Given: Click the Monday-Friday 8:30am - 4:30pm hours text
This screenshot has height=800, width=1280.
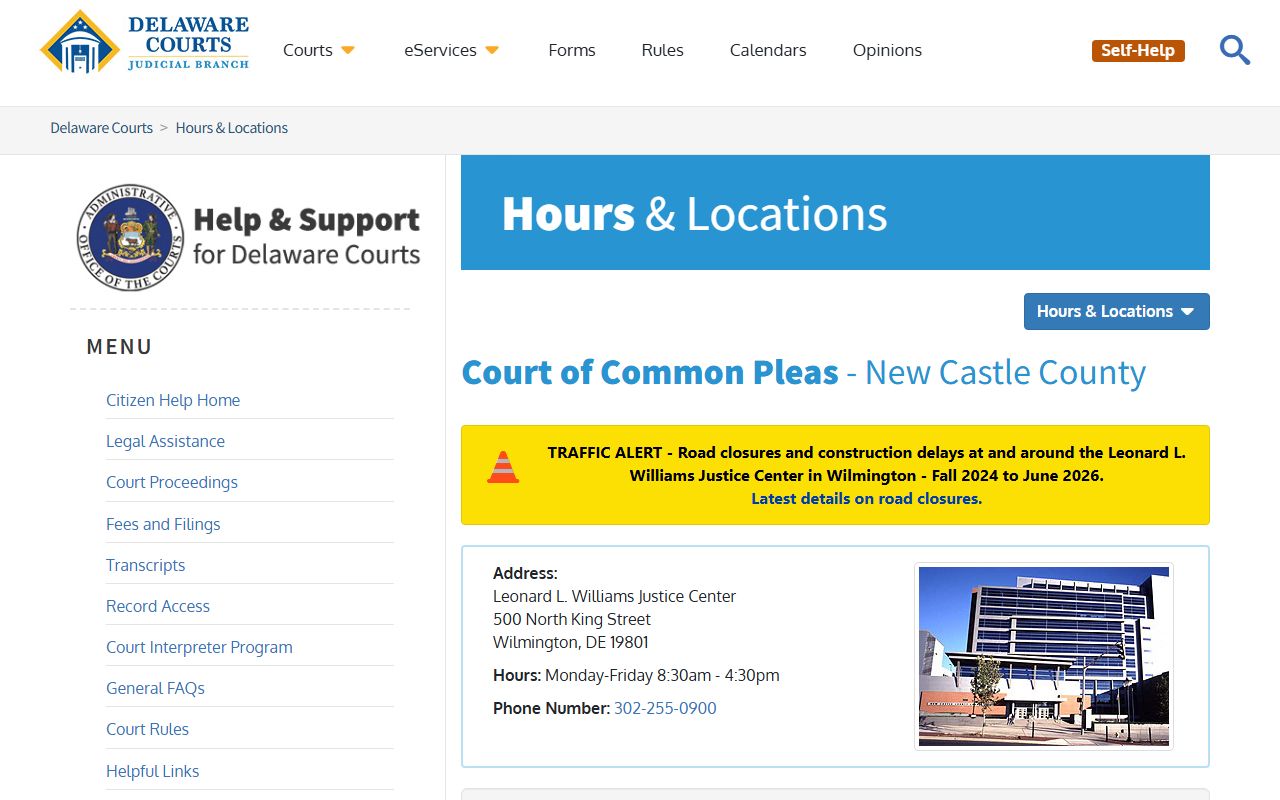Looking at the screenshot, I should tap(662, 675).
